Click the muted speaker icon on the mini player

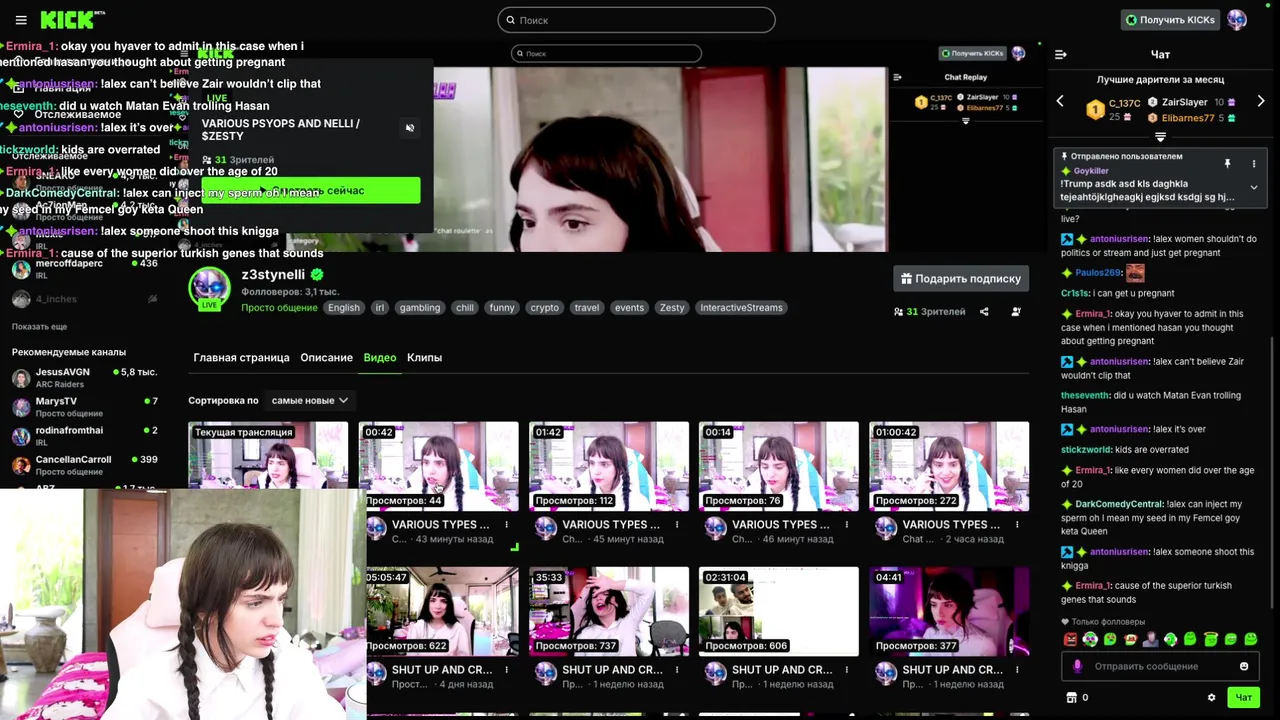click(x=409, y=128)
